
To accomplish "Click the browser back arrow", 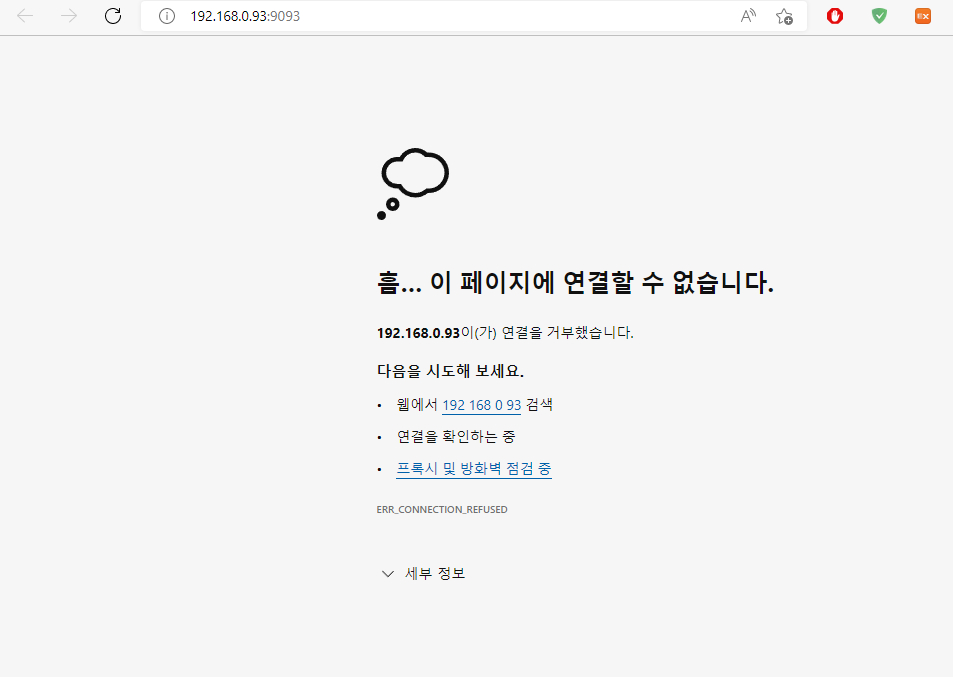I will click(25, 16).
